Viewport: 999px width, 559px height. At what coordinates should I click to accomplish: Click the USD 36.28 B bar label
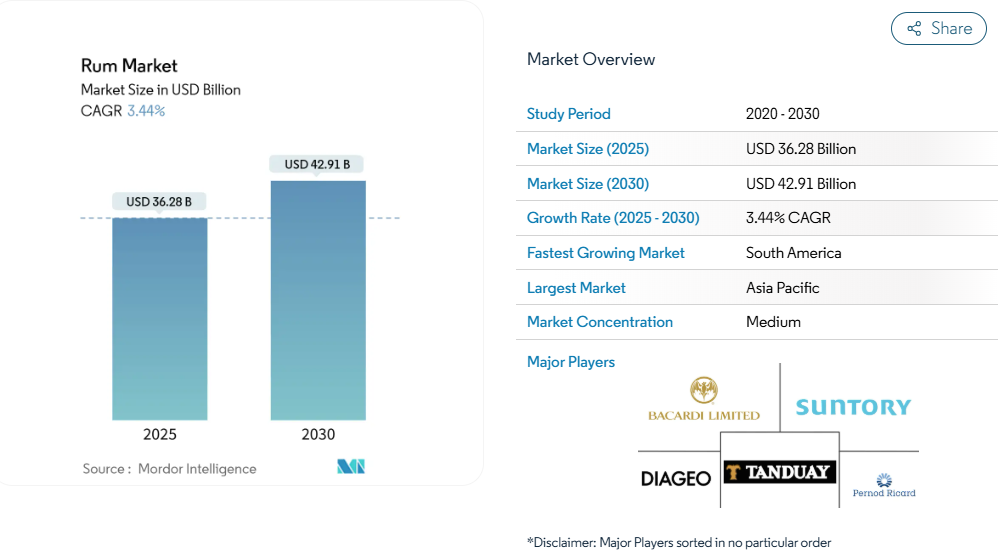(x=159, y=202)
